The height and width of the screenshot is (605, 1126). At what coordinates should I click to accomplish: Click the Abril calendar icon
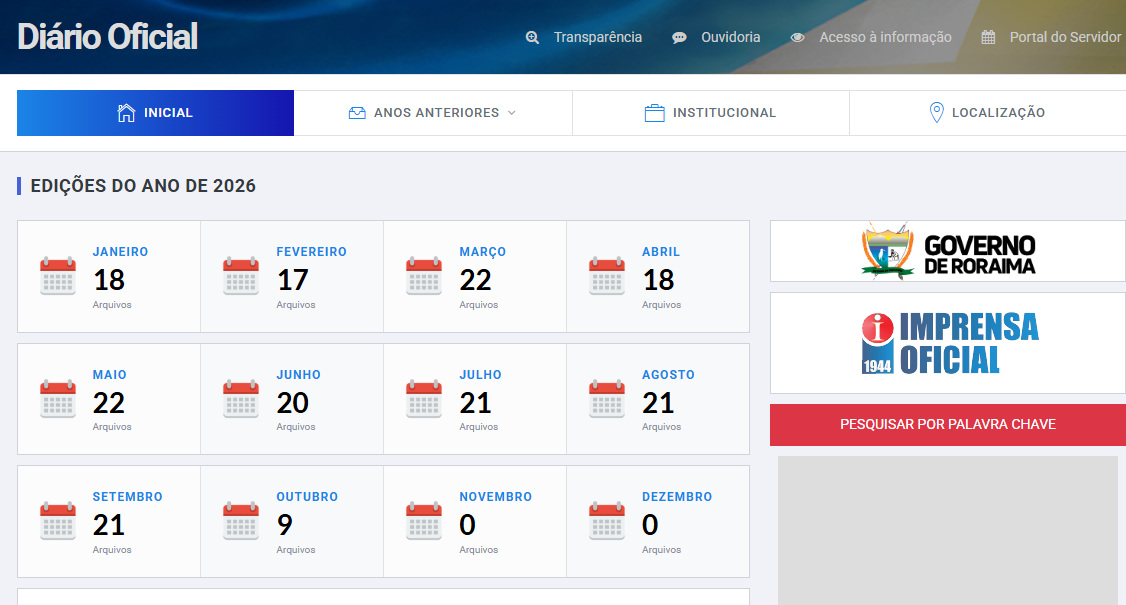click(x=607, y=276)
